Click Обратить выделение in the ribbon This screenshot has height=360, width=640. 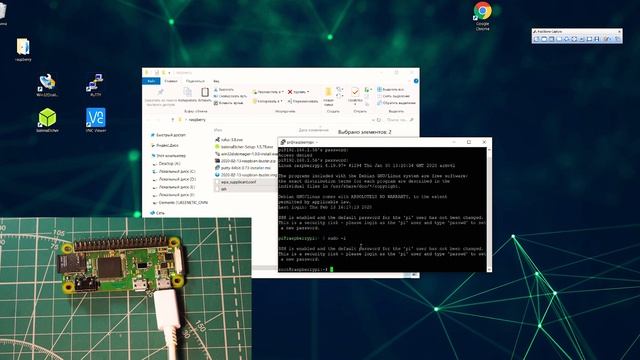tap(396, 103)
